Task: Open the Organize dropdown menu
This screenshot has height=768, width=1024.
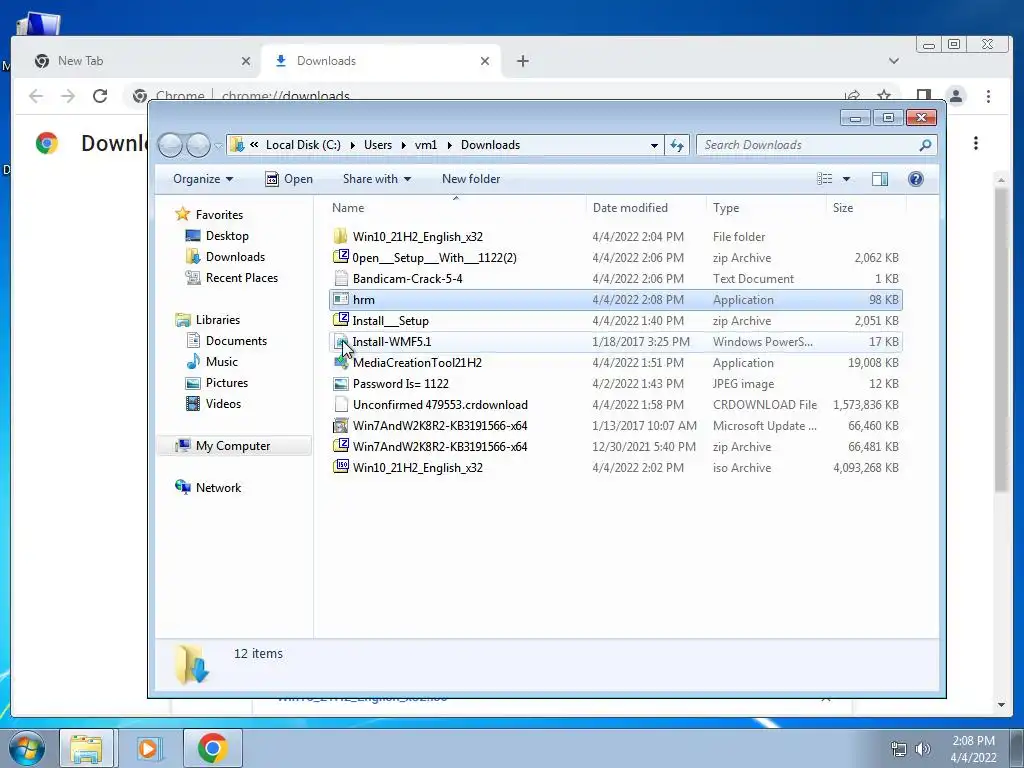Action: point(202,179)
